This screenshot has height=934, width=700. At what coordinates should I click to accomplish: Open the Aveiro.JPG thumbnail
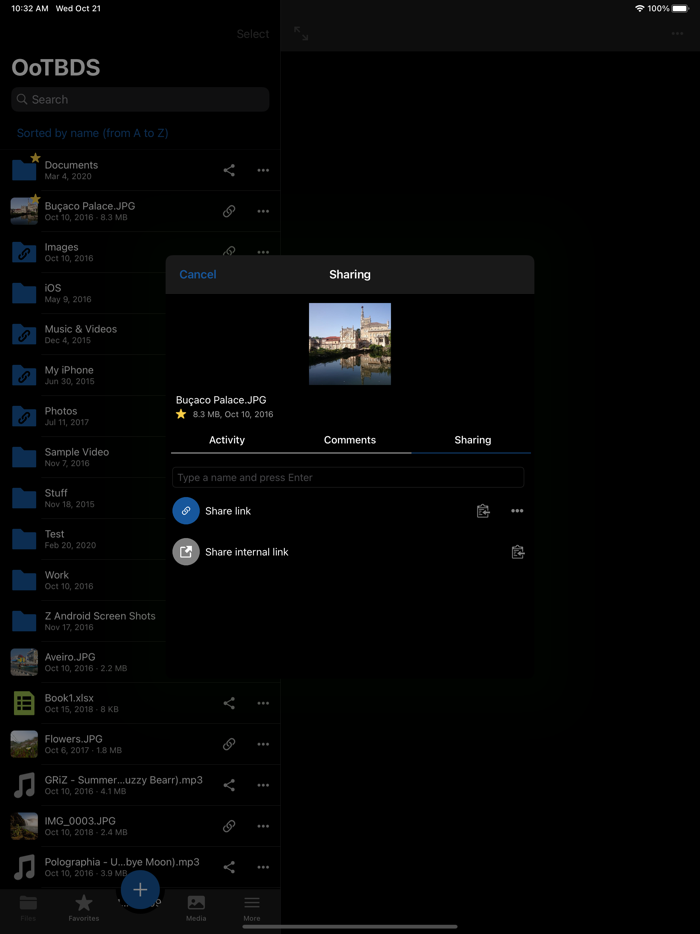pos(24,662)
